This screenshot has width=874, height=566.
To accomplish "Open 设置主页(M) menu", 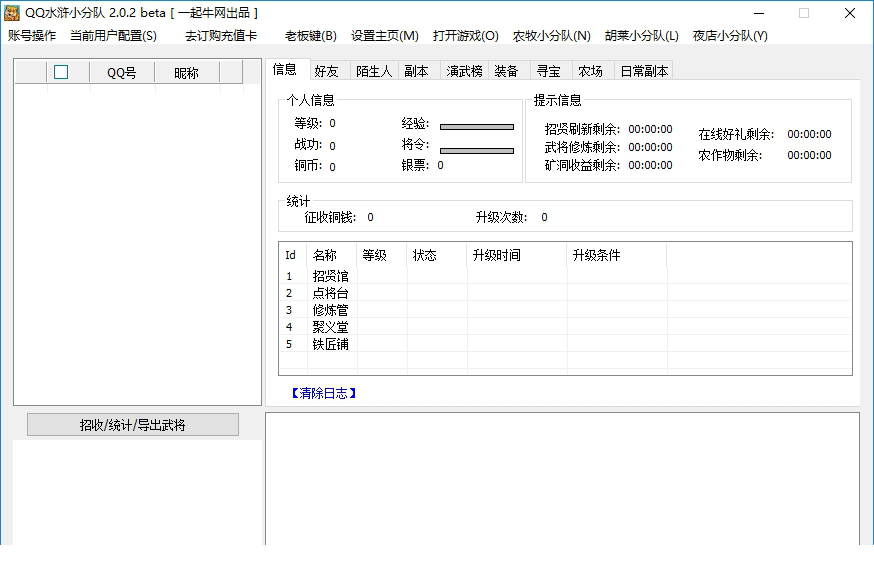I will [385, 36].
